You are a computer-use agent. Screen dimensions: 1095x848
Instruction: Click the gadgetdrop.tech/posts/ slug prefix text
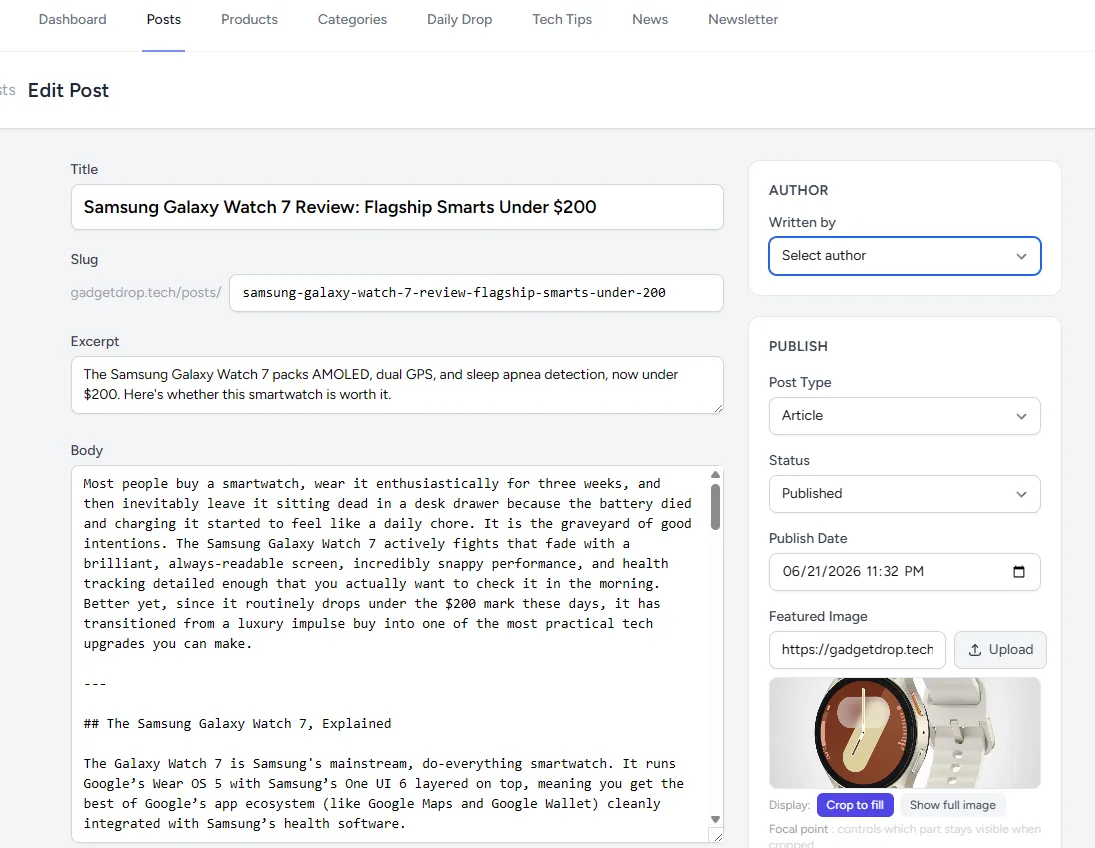pos(145,293)
